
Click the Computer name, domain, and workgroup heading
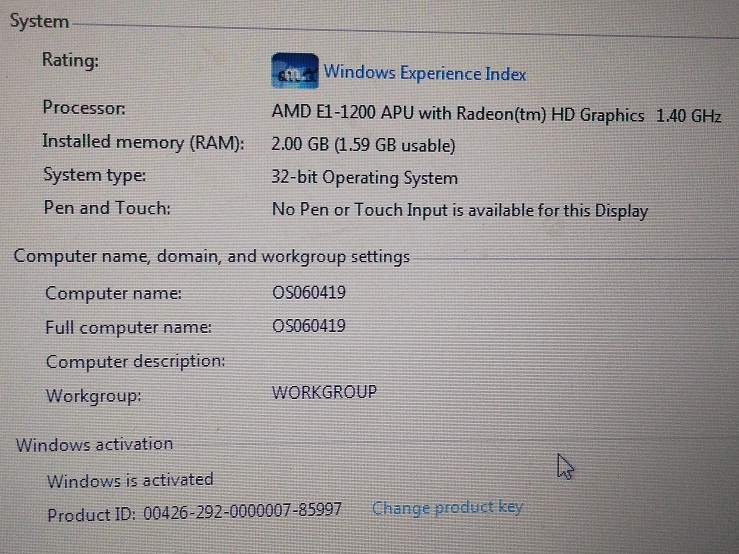[x=212, y=256]
